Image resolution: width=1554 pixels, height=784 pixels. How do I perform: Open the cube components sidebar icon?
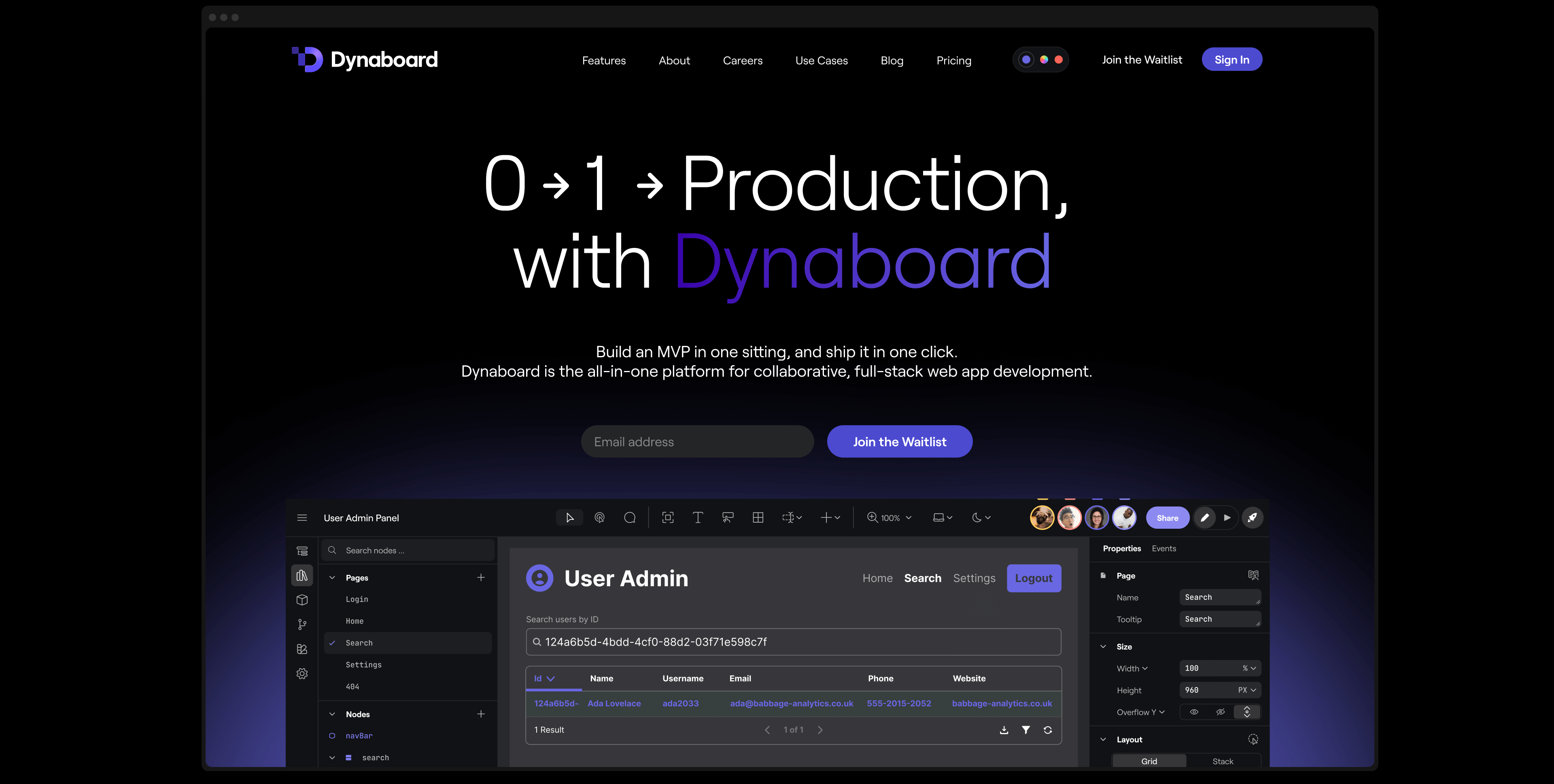302,600
